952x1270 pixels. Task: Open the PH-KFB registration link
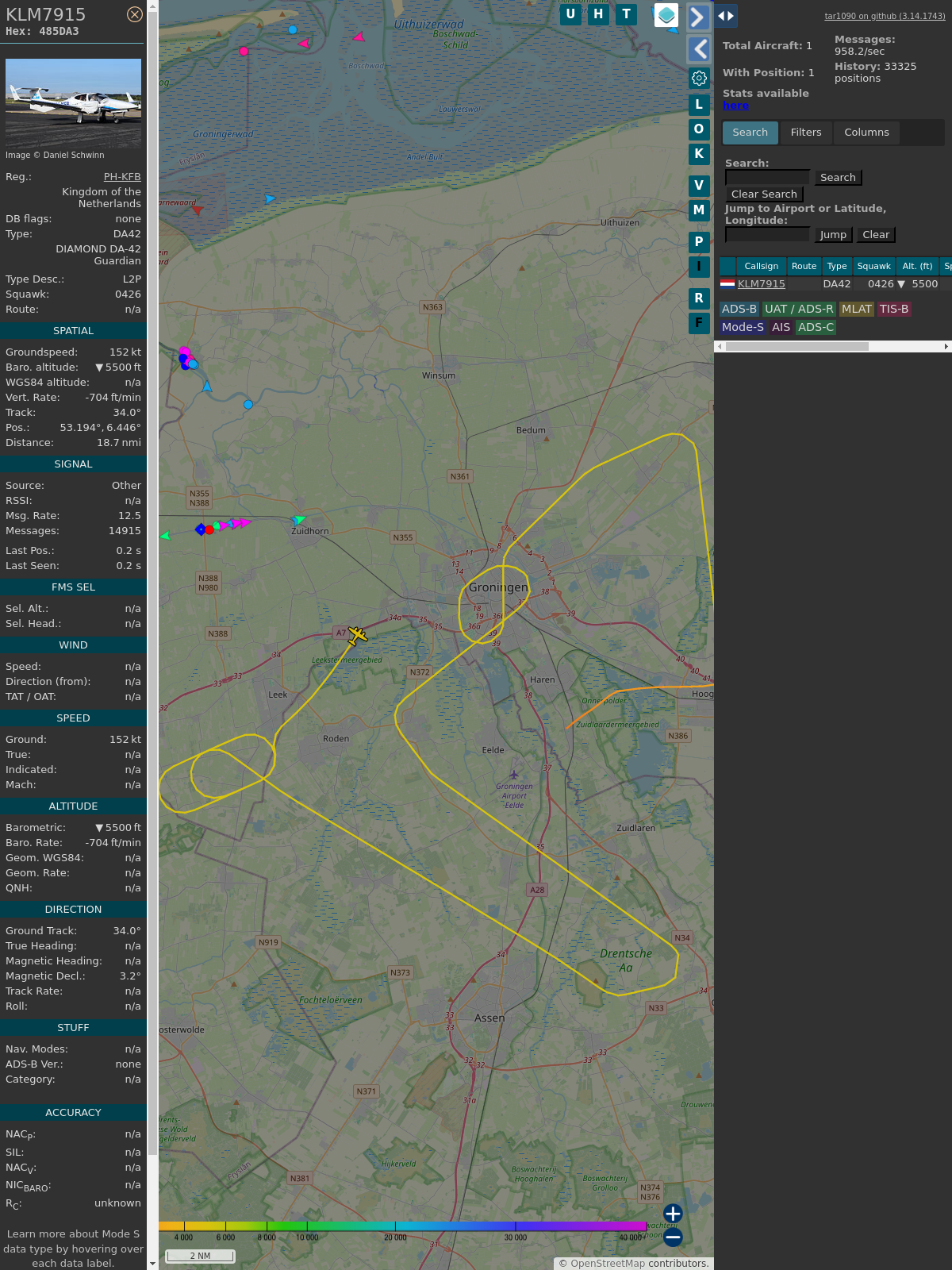pos(122,177)
